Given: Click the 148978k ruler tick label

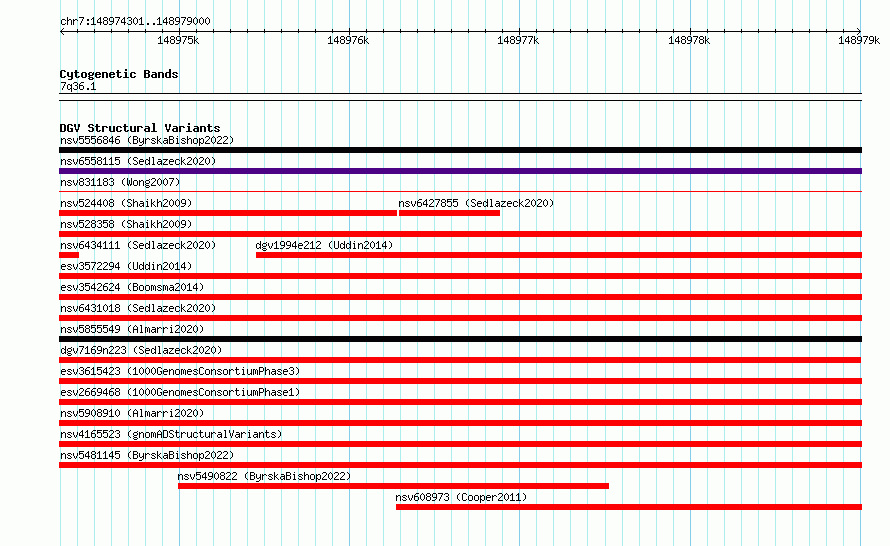Looking at the screenshot, I should click(x=689, y=40).
